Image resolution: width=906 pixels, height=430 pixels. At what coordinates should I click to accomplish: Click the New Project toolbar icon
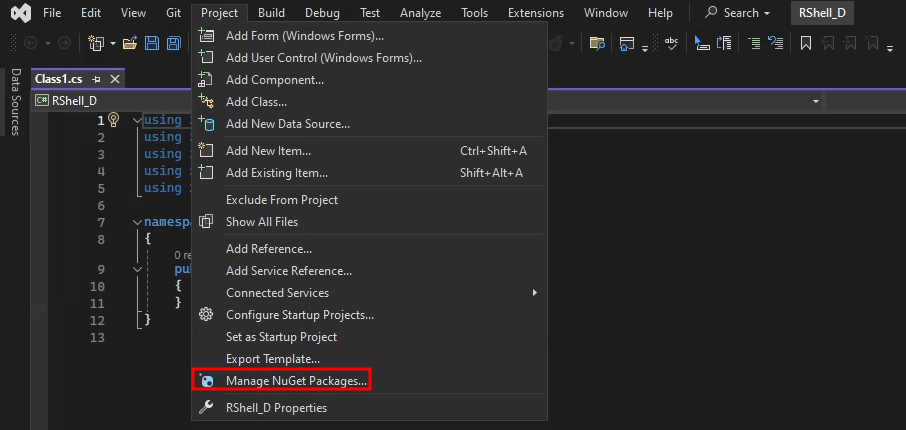(x=96, y=43)
